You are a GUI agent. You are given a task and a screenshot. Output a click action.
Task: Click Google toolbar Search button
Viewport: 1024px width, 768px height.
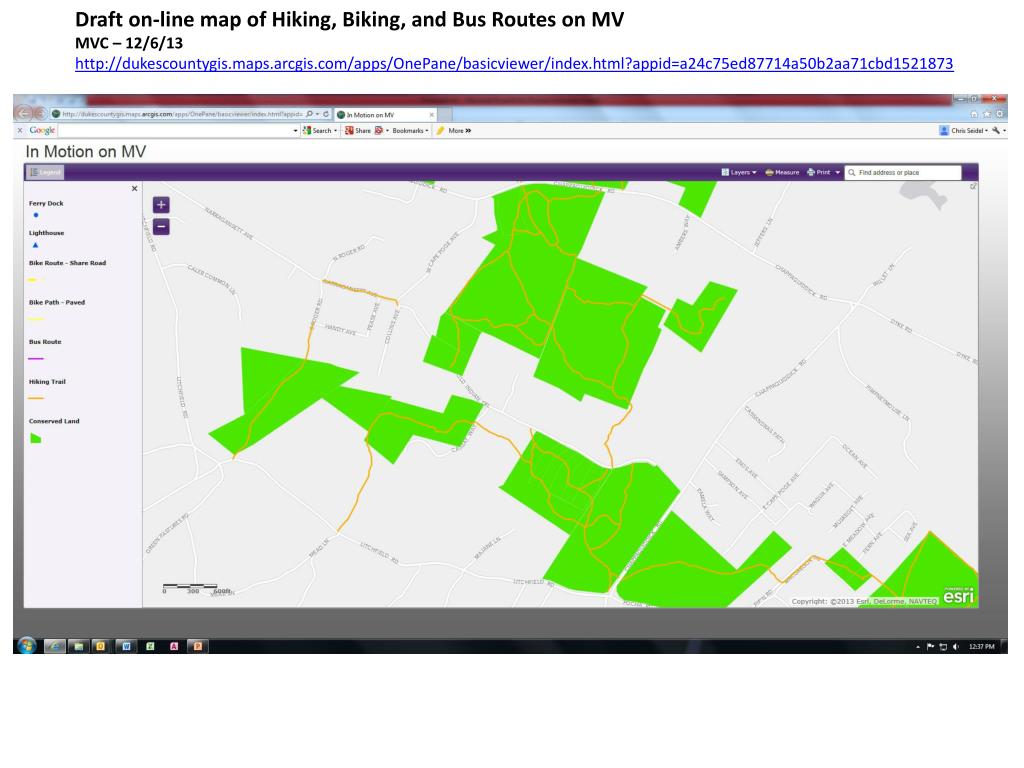click(x=318, y=131)
